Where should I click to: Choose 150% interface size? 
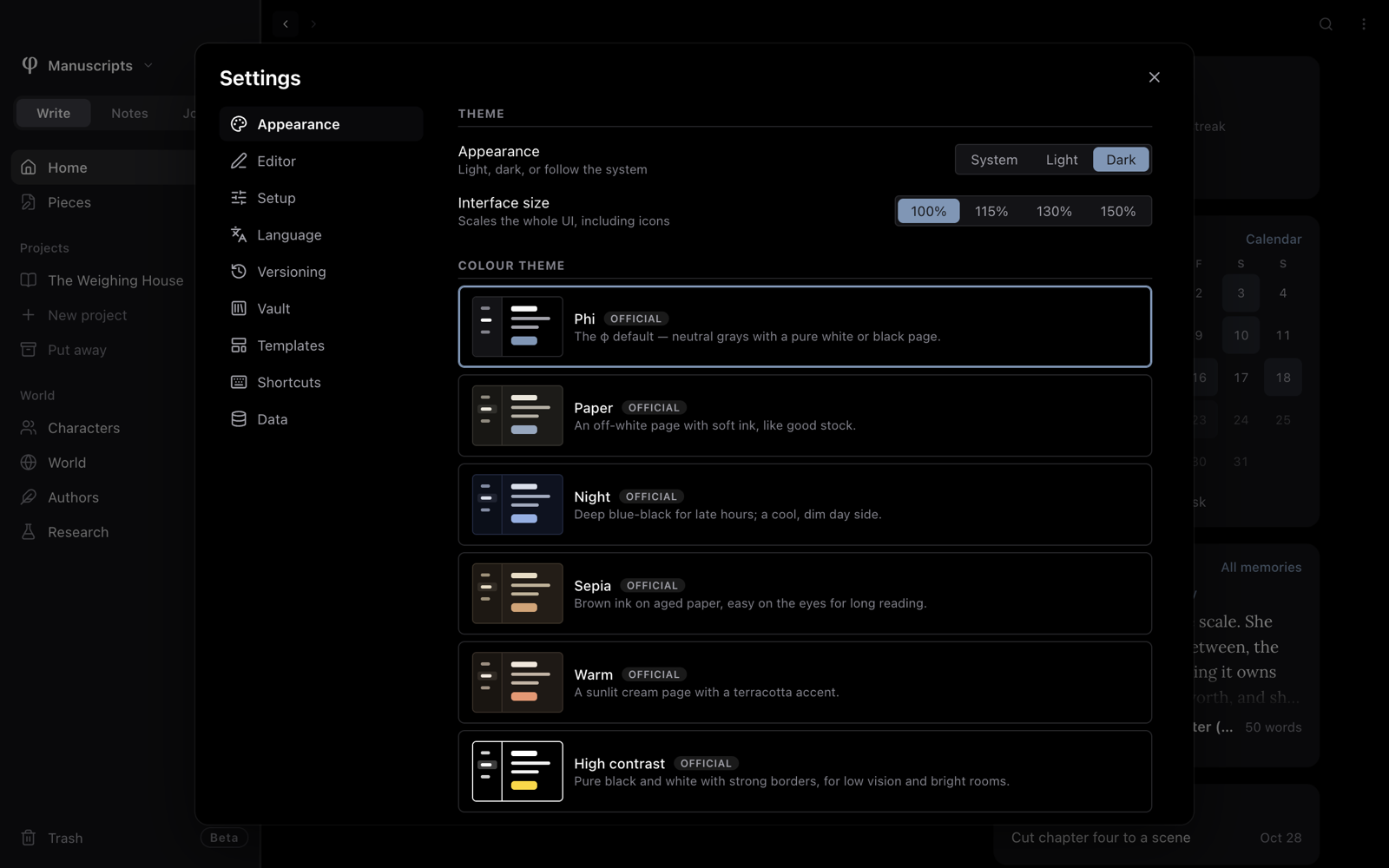click(1118, 211)
